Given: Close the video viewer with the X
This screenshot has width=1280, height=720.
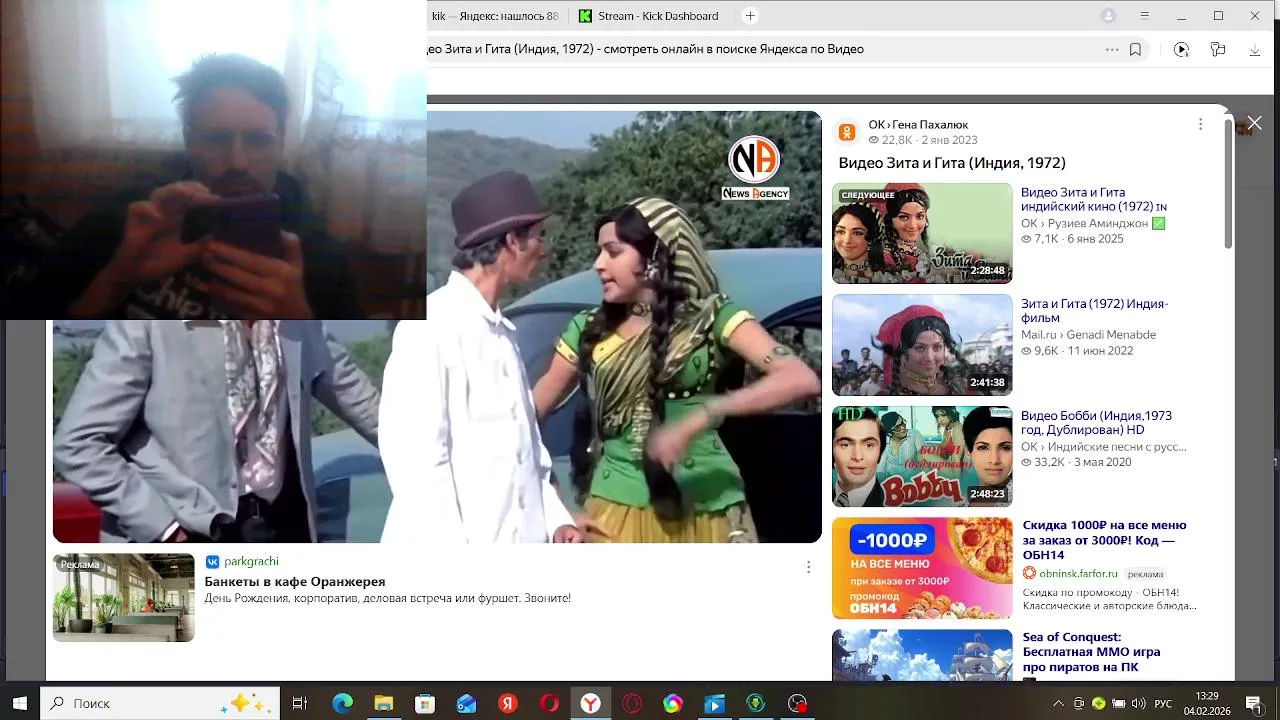Looking at the screenshot, I should point(1254,123).
